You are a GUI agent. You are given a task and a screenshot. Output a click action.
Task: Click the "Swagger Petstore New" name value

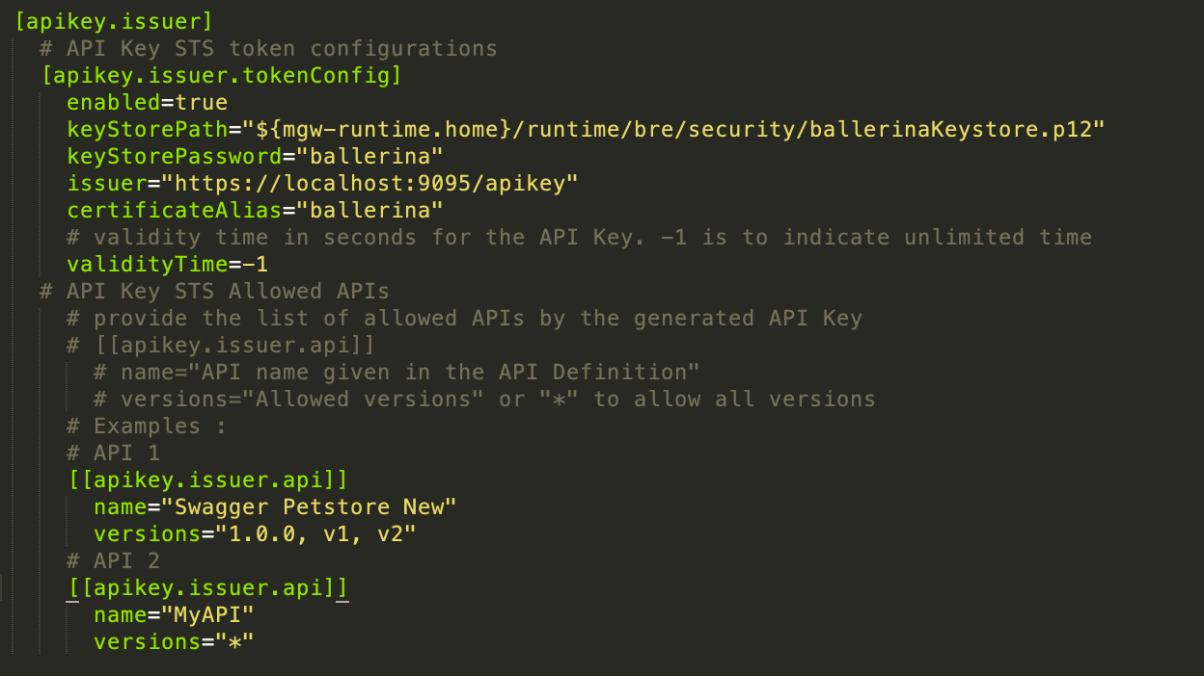point(315,507)
